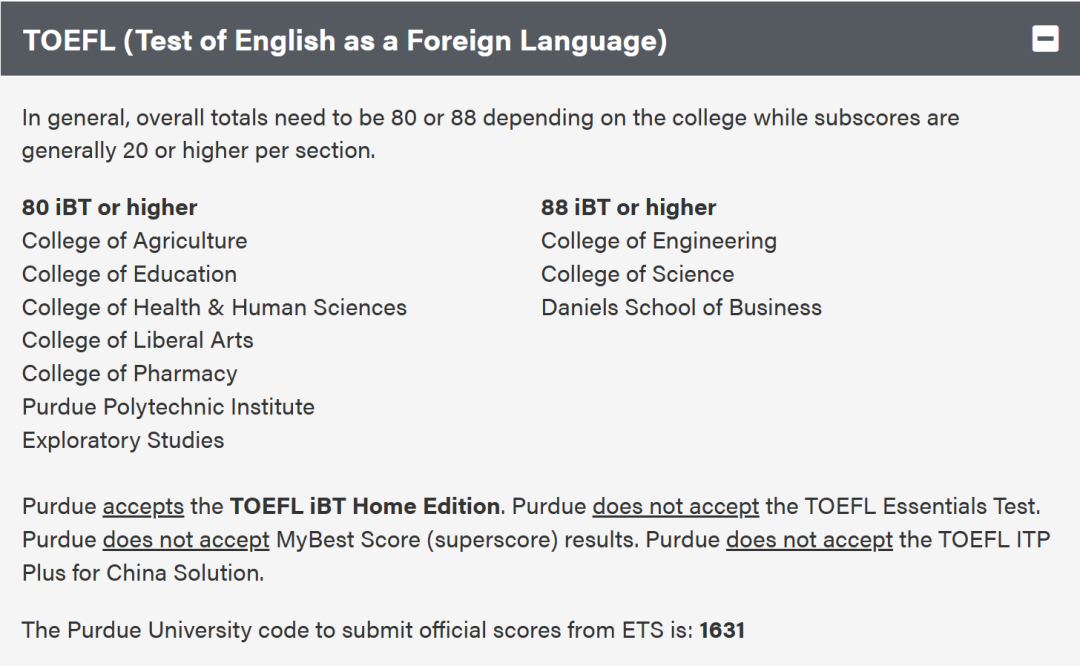
Task: Click the 80 iBT or higher heading
Action: tap(110, 207)
